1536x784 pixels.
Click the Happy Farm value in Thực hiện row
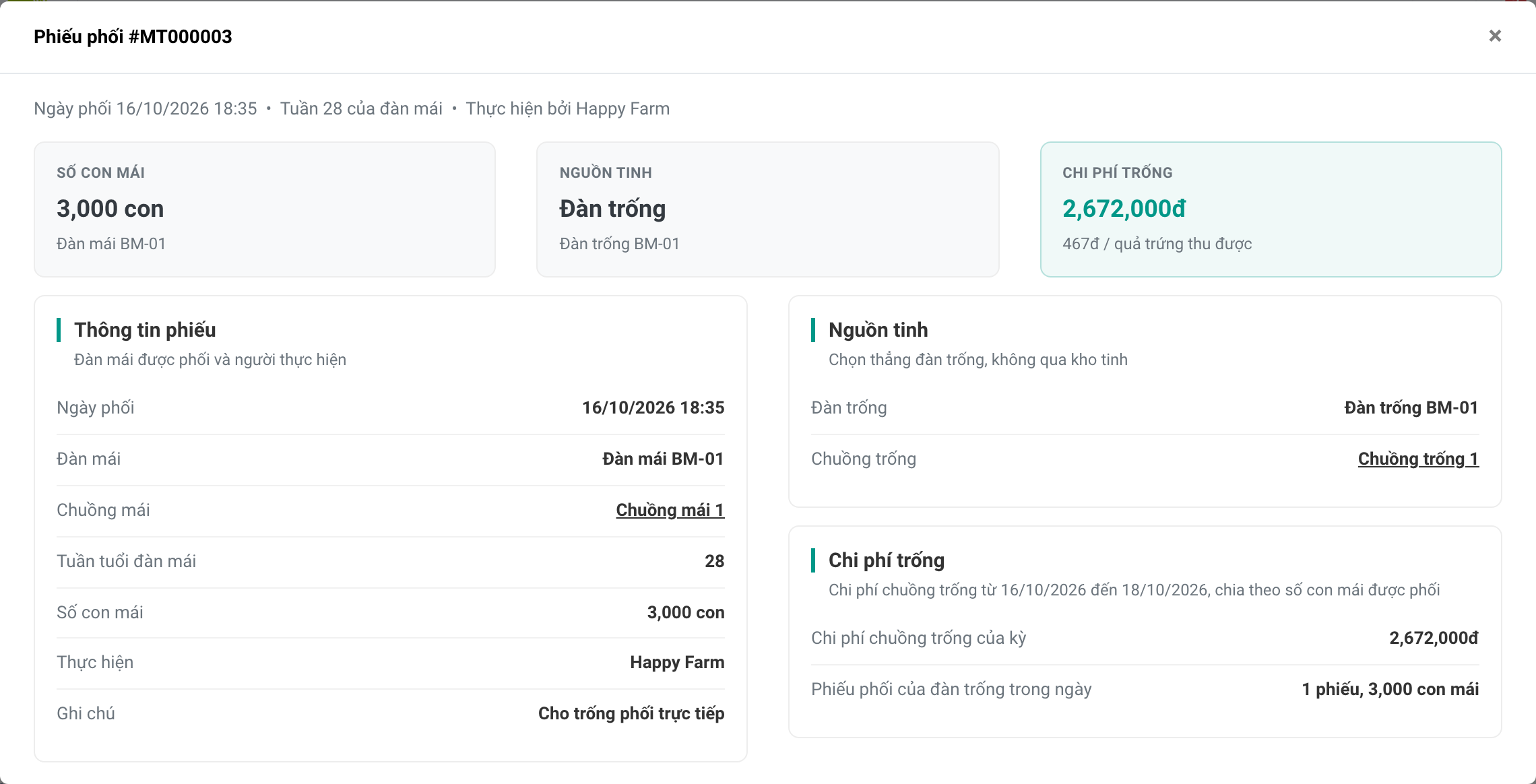tap(677, 662)
